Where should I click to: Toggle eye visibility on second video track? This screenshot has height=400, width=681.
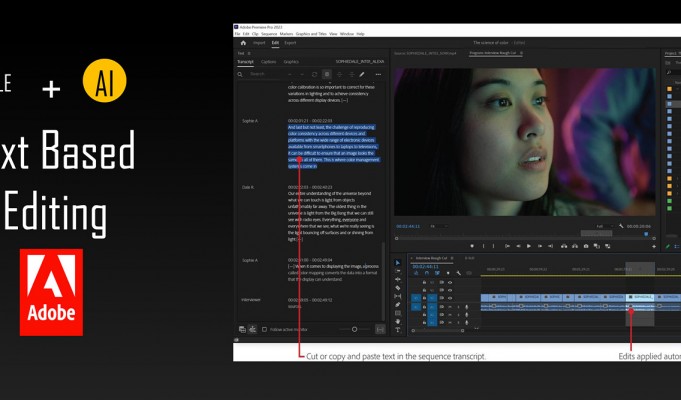pos(450,290)
